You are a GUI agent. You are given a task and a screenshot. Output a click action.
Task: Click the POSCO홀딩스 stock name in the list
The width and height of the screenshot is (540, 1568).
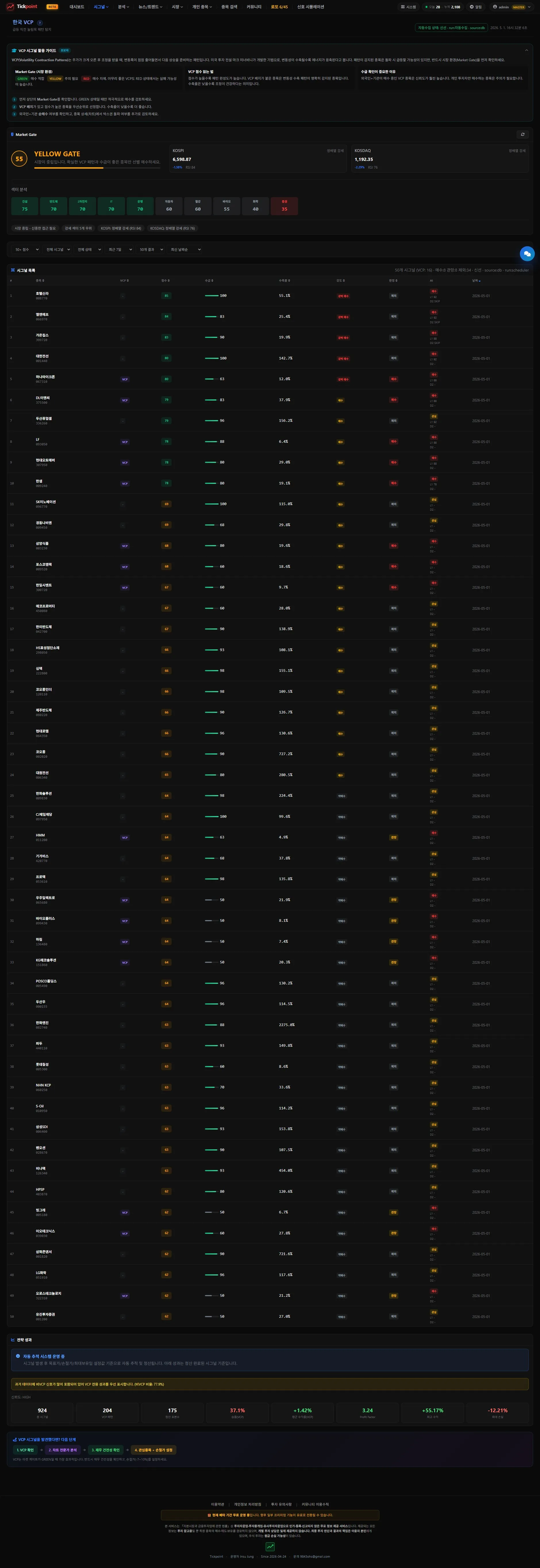coord(46,981)
